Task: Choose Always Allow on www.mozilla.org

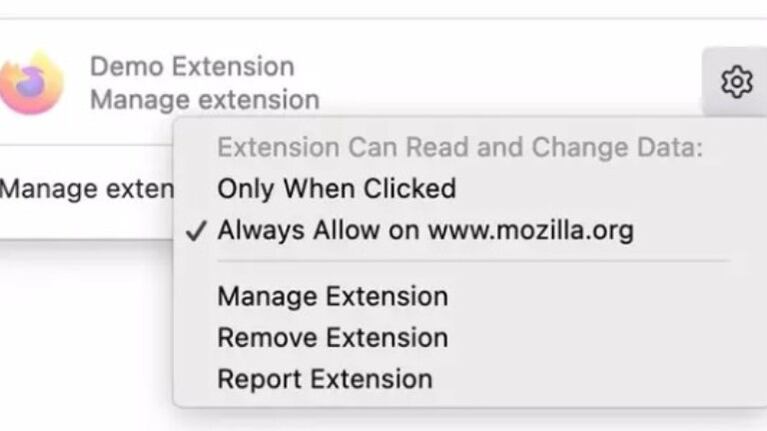Action: pos(425,231)
